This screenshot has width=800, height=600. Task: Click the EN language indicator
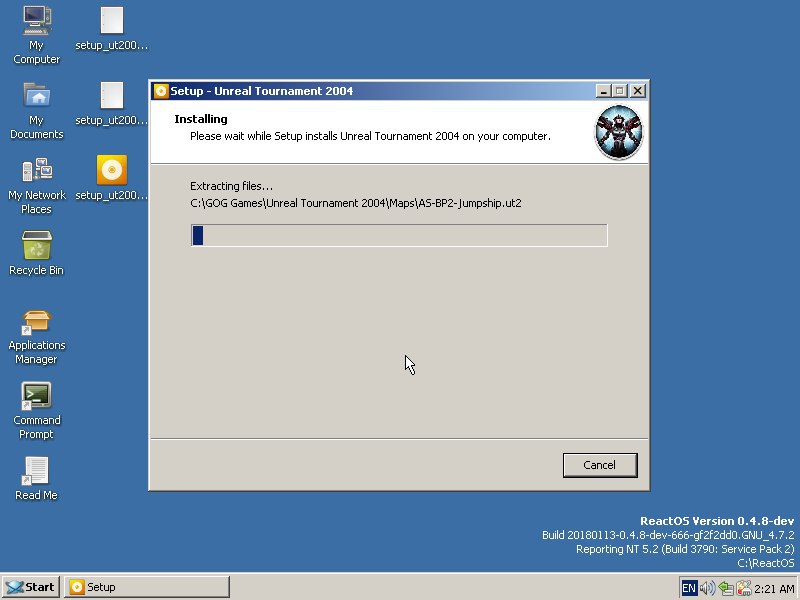(x=688, y=588)
